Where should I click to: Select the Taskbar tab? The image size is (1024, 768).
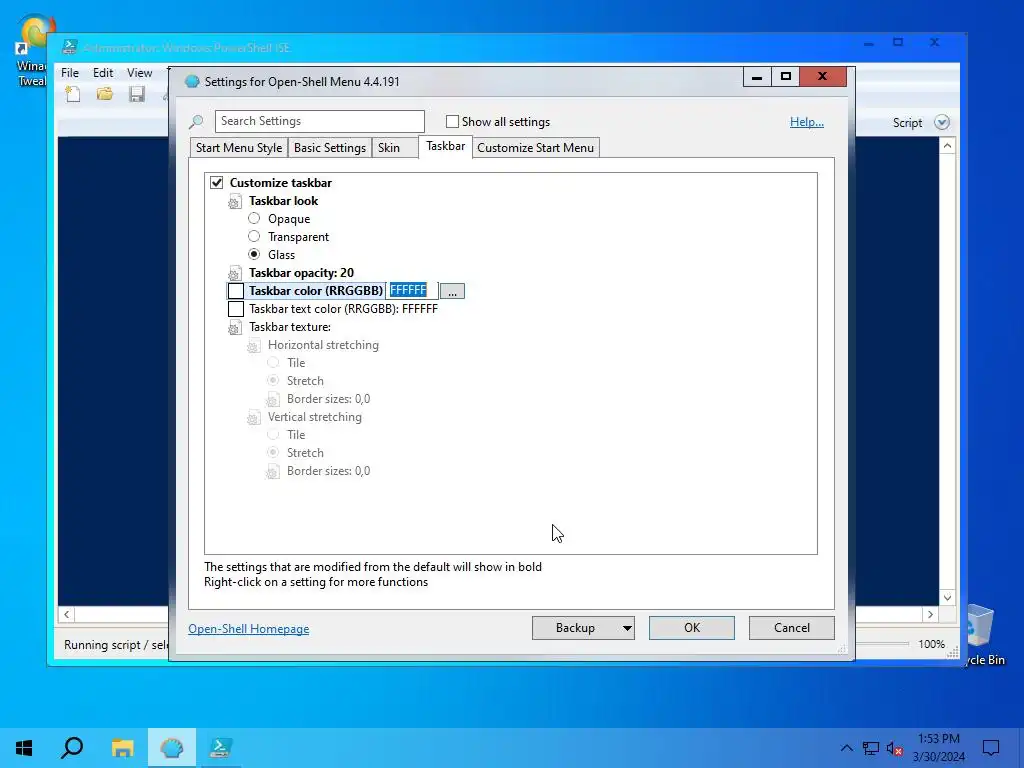[445, 146]
